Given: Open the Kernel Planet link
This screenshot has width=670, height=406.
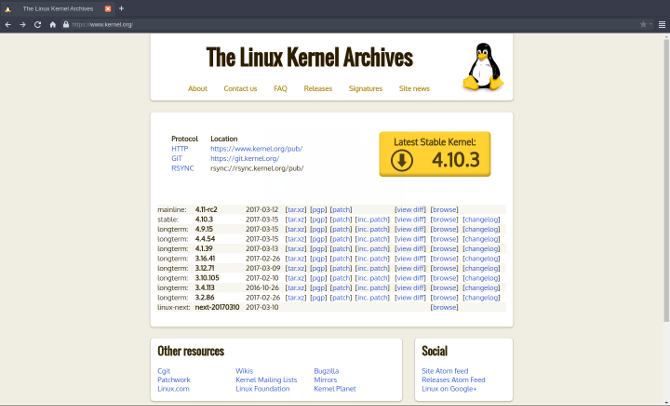Looking at the screenshot, I should coord(335,389).
